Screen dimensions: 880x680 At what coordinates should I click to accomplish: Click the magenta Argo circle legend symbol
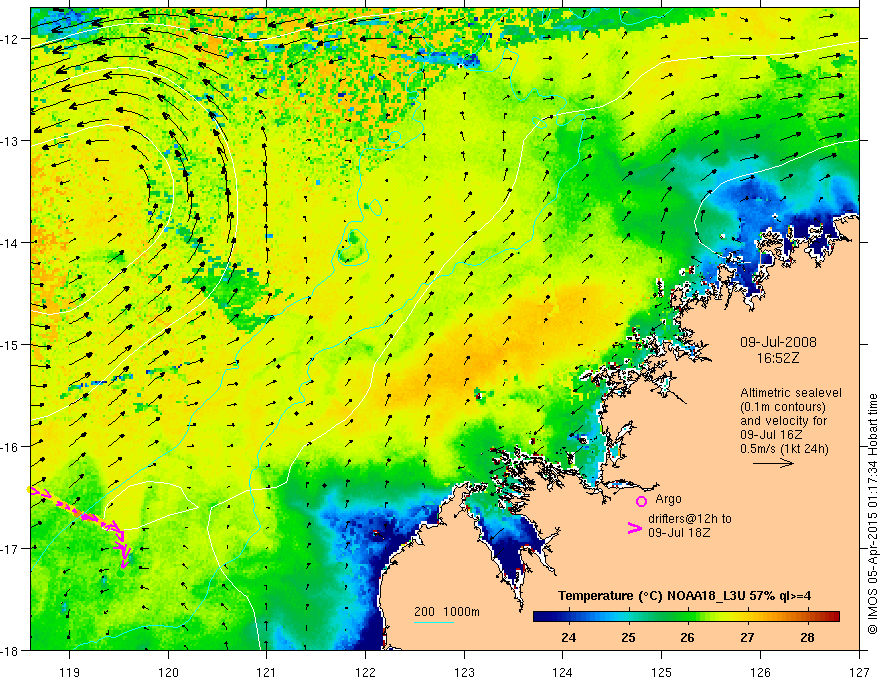pyautogui.click(x=641, y=501)
